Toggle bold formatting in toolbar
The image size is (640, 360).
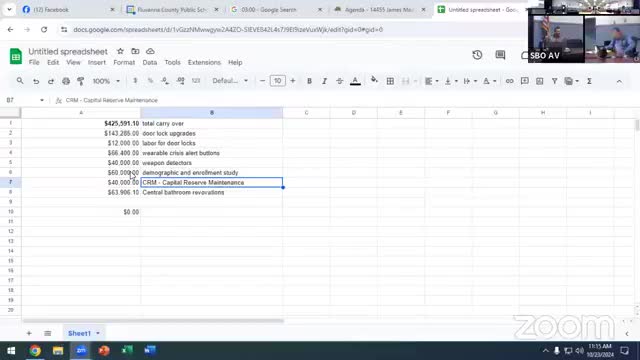309,81
